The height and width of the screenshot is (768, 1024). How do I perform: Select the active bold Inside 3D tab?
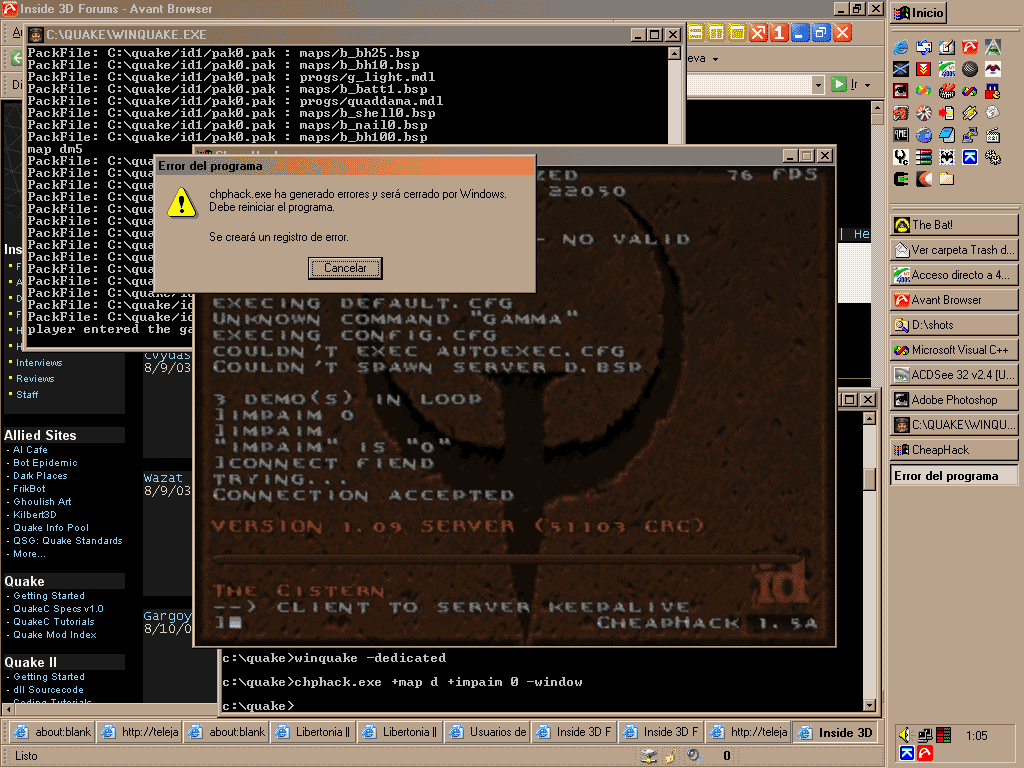(x=835, y=732)
